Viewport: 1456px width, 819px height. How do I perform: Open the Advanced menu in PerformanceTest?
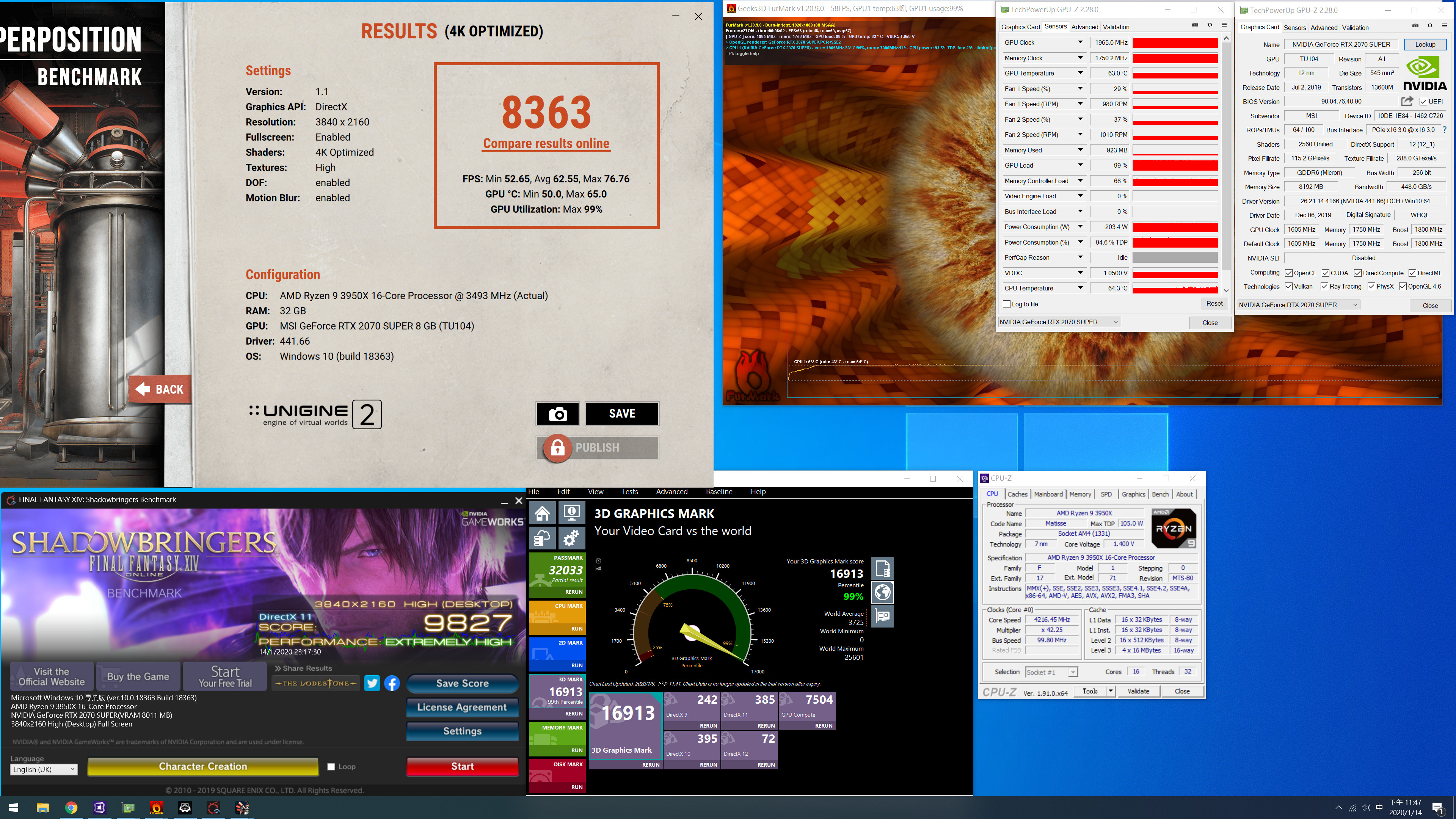(x=672, y=492)
